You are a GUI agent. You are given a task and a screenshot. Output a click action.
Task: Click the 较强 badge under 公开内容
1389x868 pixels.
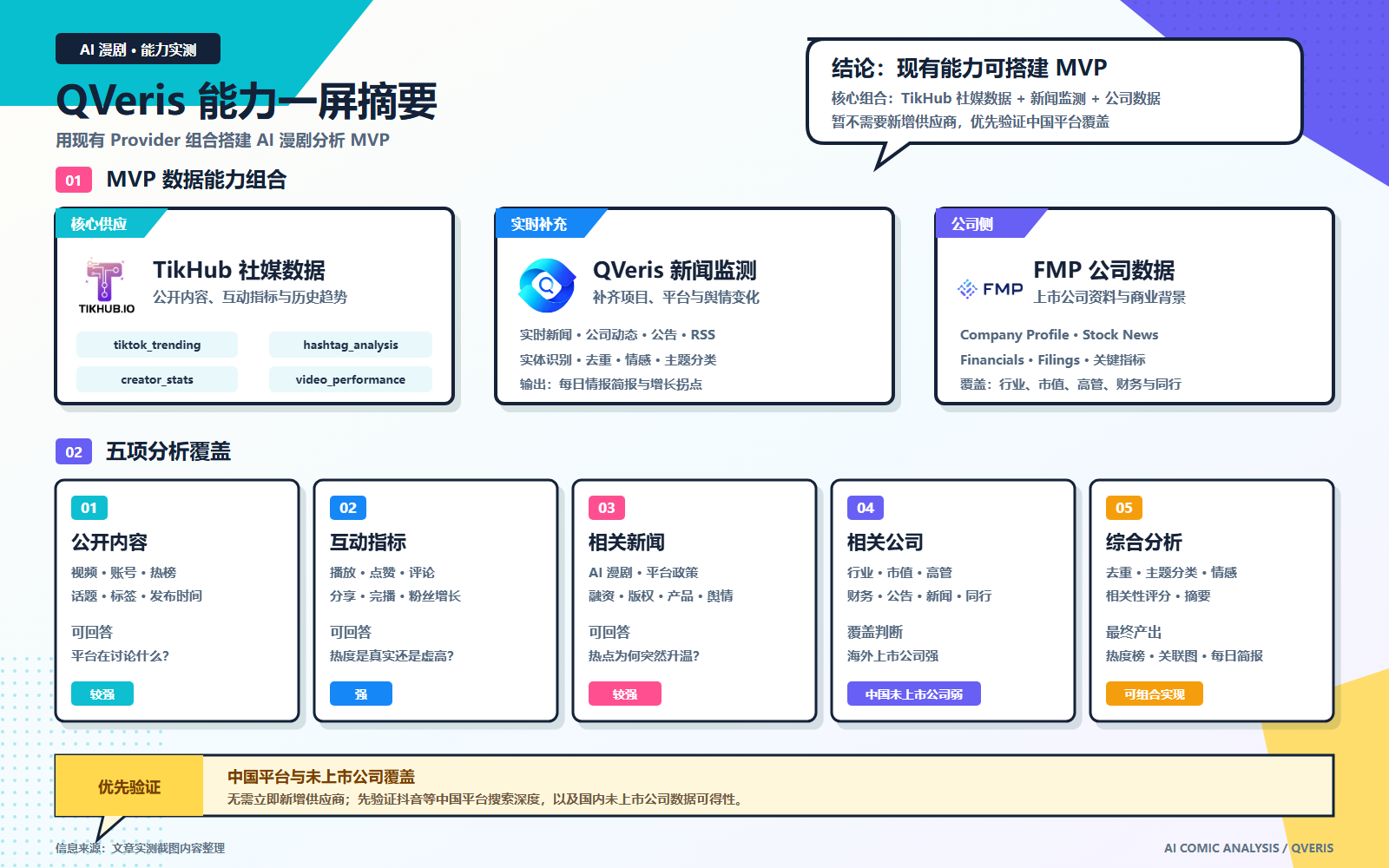102,694
